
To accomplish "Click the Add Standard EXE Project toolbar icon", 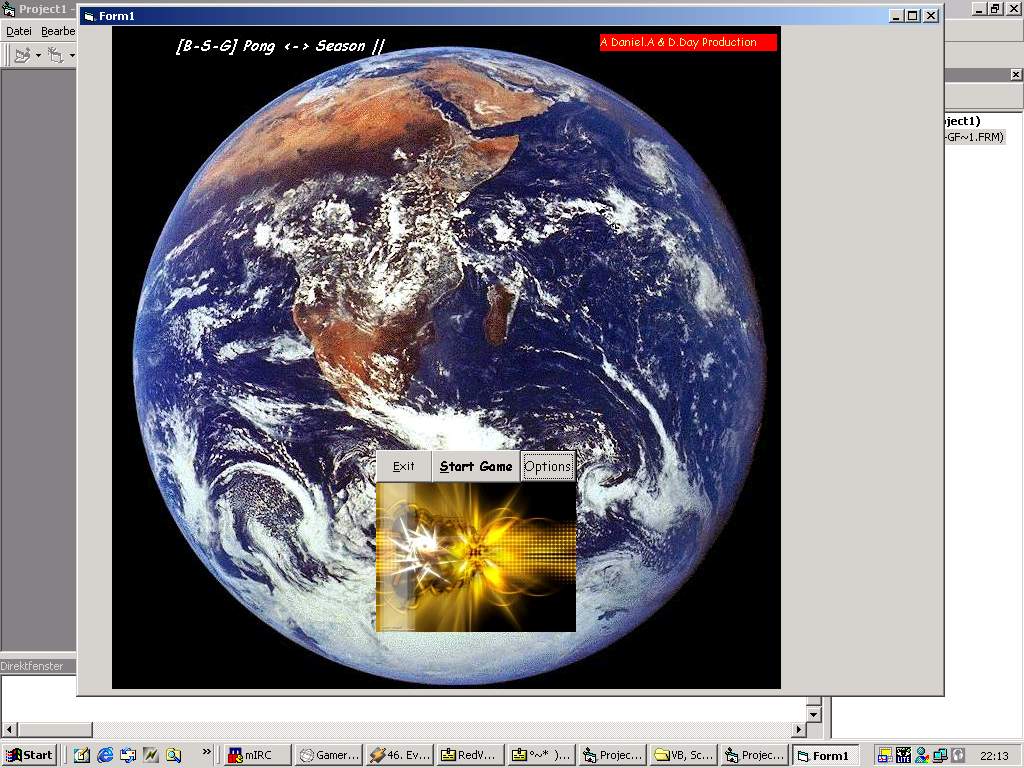I will click(x=22, y=56).
